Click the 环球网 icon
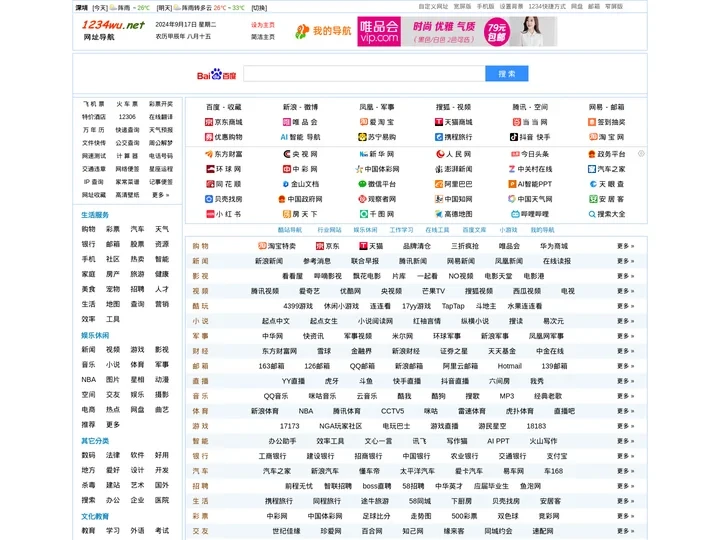The width and height of the screenshot is (720, 540). (x=210, y=169)
